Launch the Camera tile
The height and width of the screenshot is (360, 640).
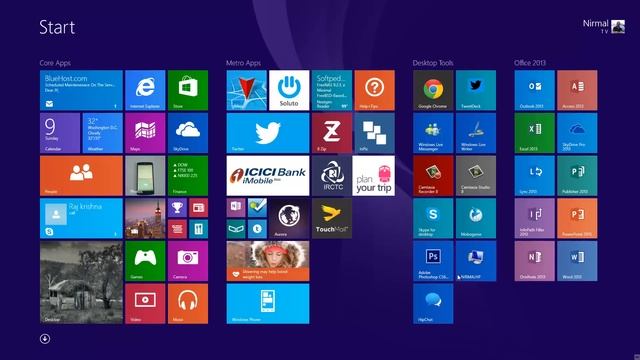[x=188, y=261]
